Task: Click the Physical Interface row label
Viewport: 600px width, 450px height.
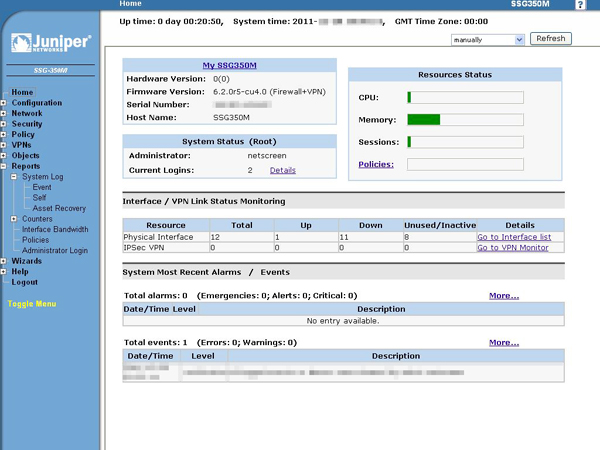Action: (158, 237)
